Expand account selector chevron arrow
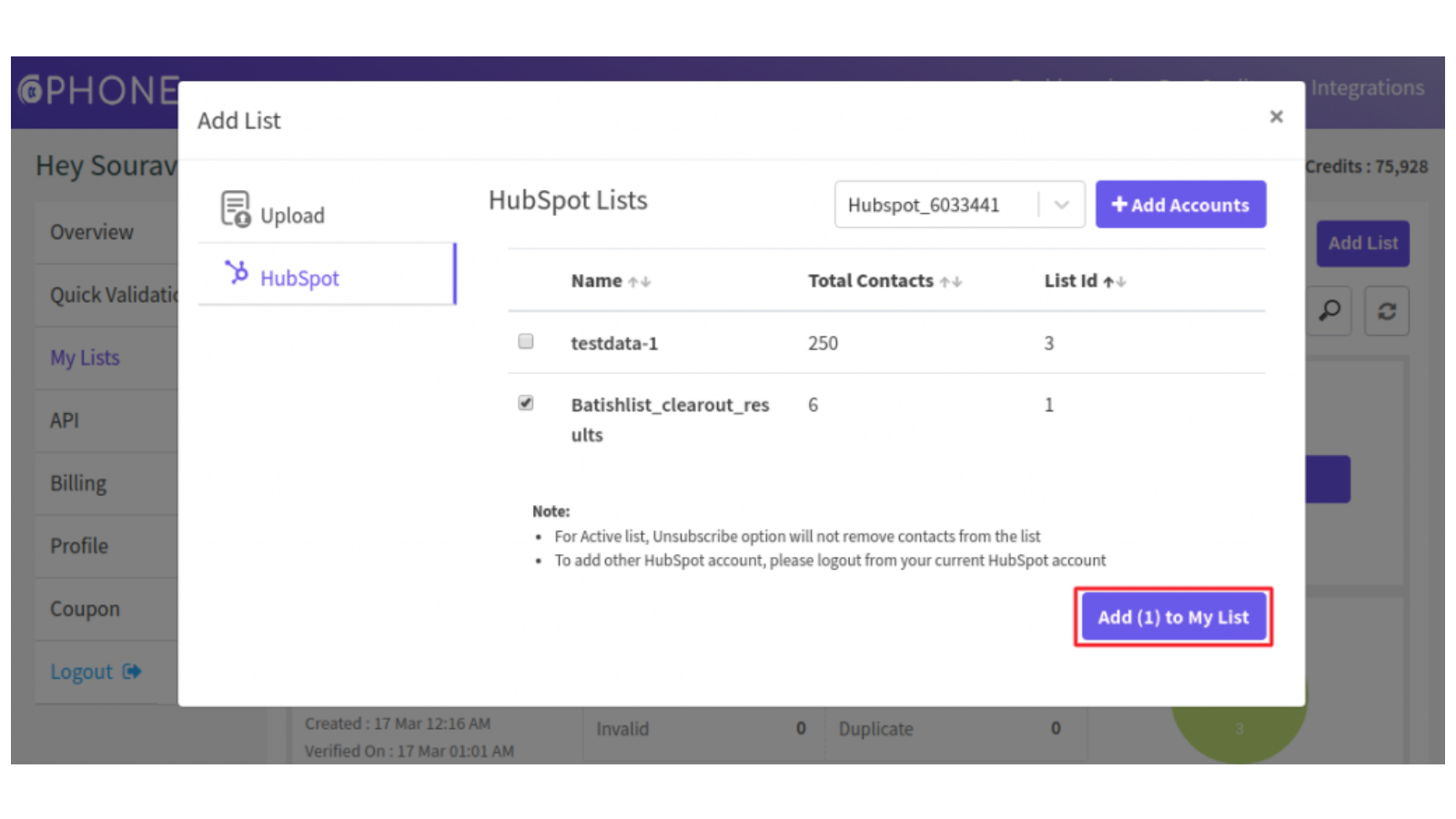 [x=1061, y=205]
